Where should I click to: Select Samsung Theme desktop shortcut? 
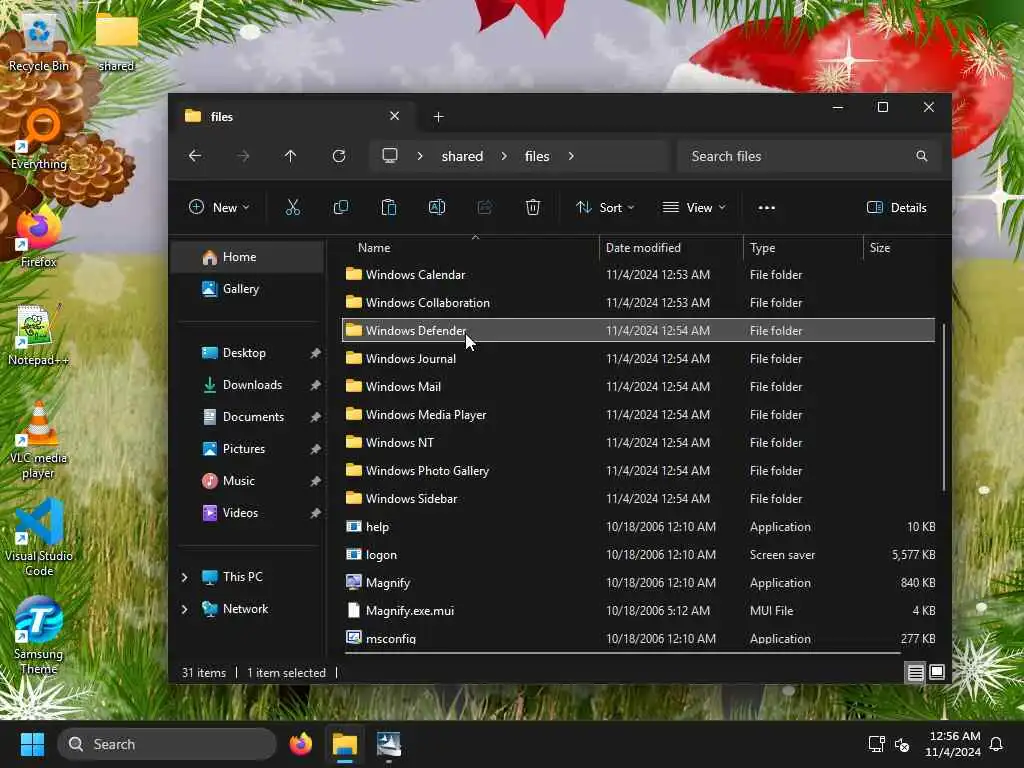pos(39,637)
